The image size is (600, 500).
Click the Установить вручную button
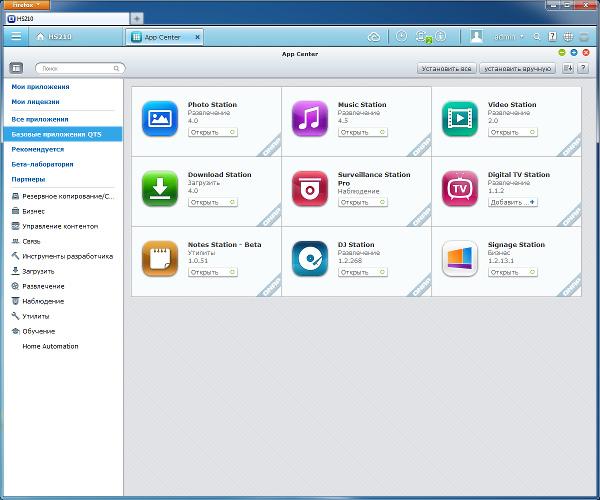(517, 68)
